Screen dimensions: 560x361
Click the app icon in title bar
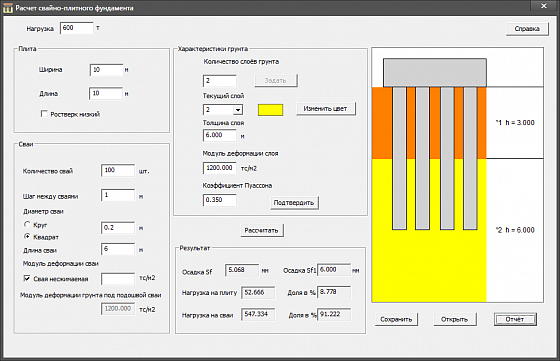(x=8, y=8)
